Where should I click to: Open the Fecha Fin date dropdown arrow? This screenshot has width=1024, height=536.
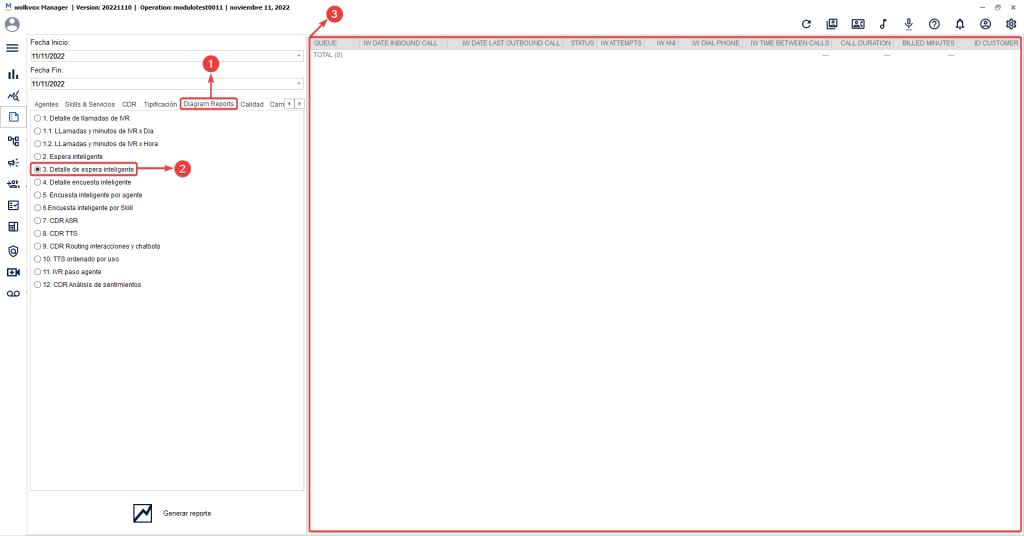click(299, 84)
